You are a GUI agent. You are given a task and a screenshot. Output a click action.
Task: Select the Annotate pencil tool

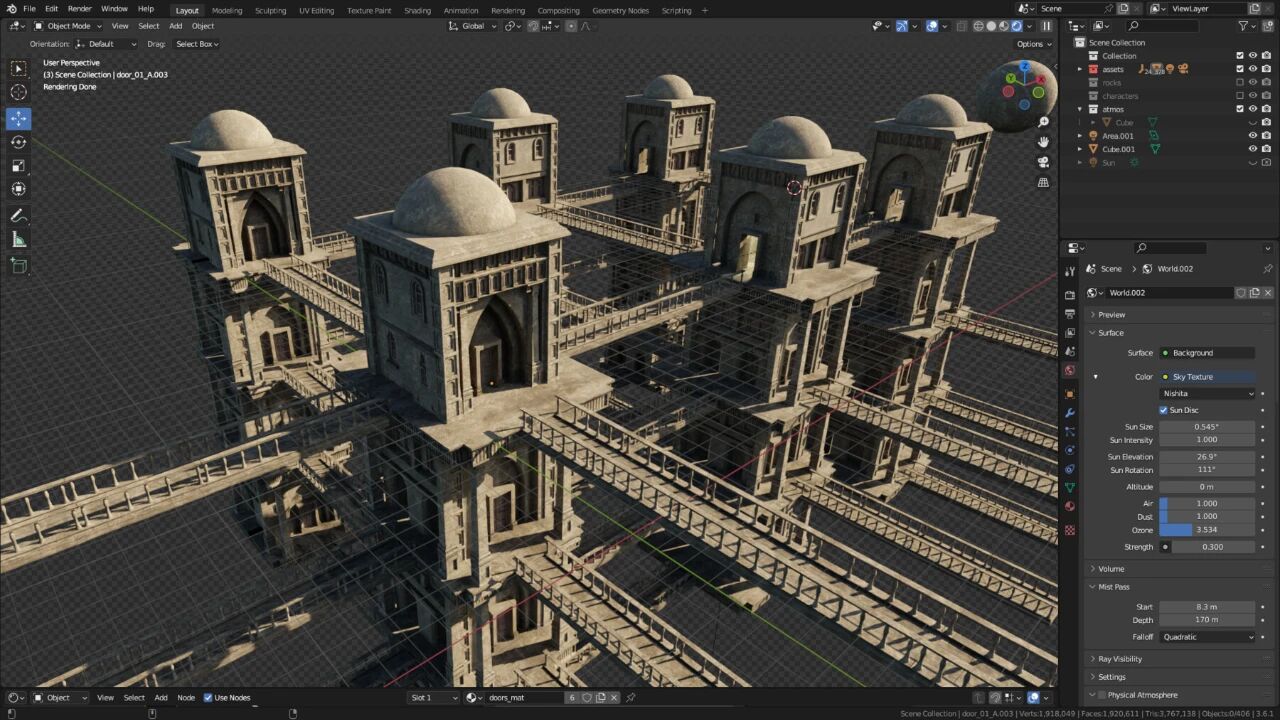tap(19, 216)
